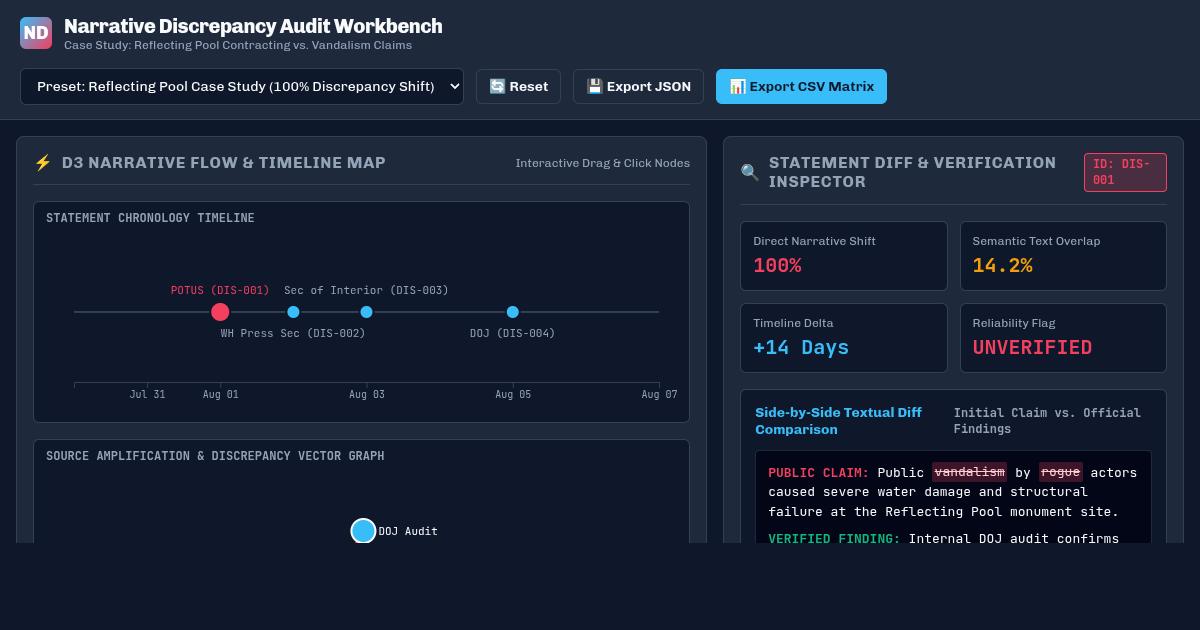Click the DOJ (DIS-004) label

513,333
